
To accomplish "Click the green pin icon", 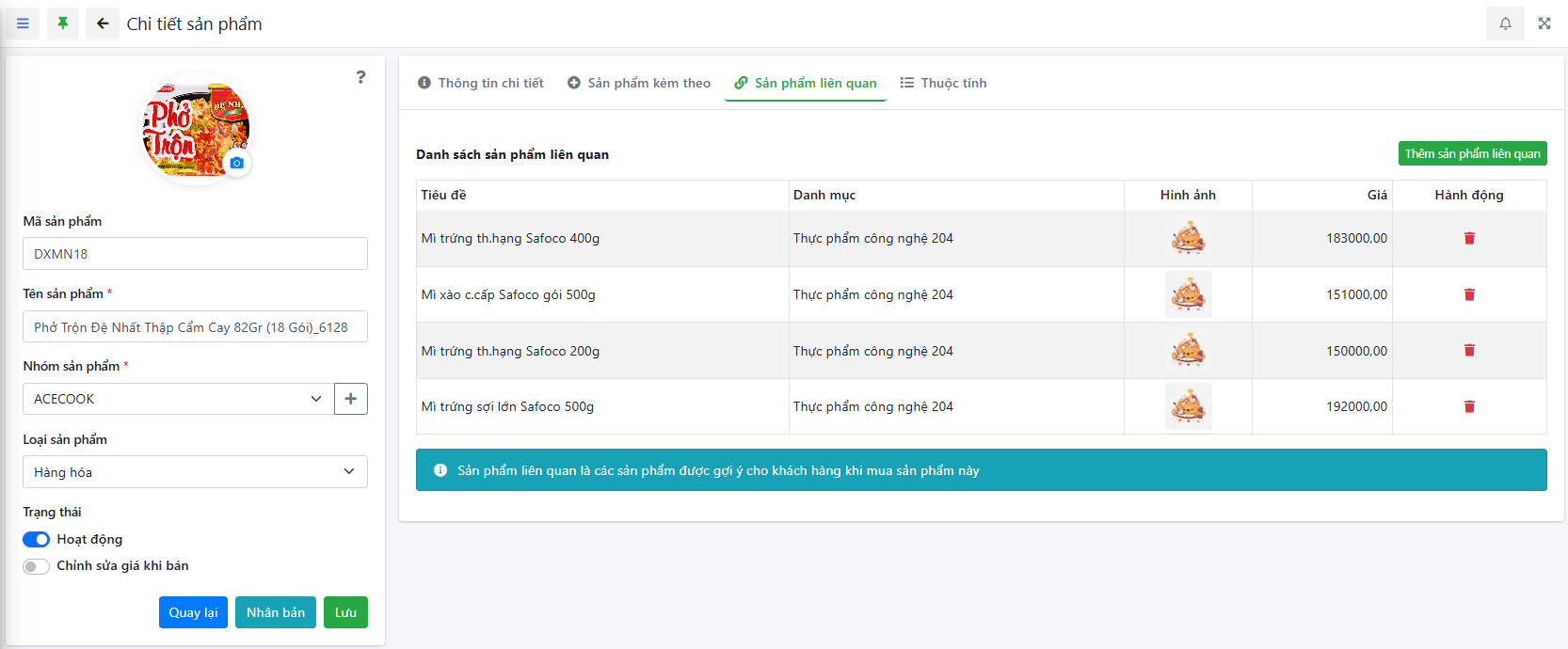I will (x=63, y=24).
